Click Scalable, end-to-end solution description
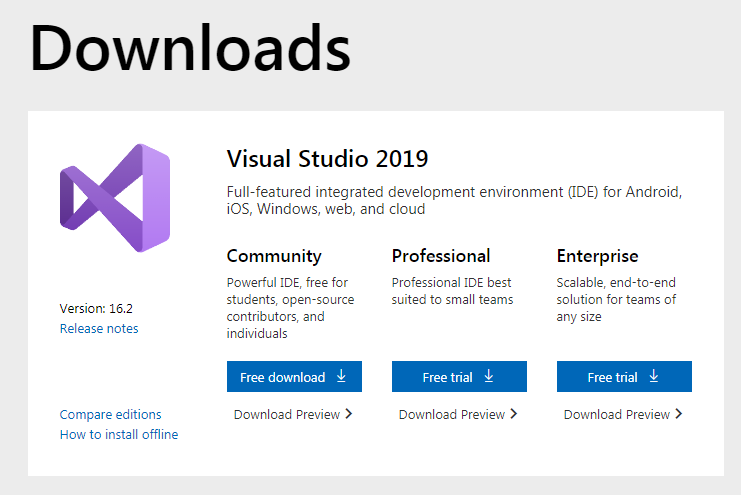 point(616,299)
